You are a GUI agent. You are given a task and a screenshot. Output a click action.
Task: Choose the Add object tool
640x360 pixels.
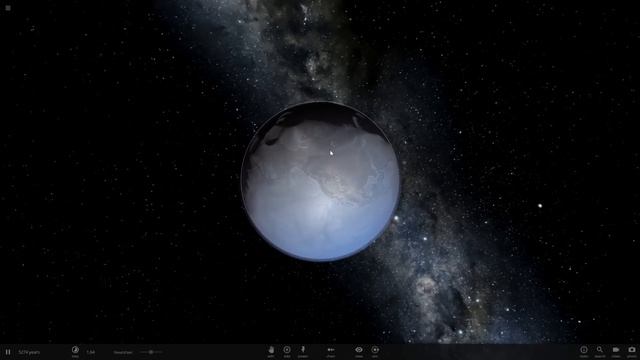287,351
